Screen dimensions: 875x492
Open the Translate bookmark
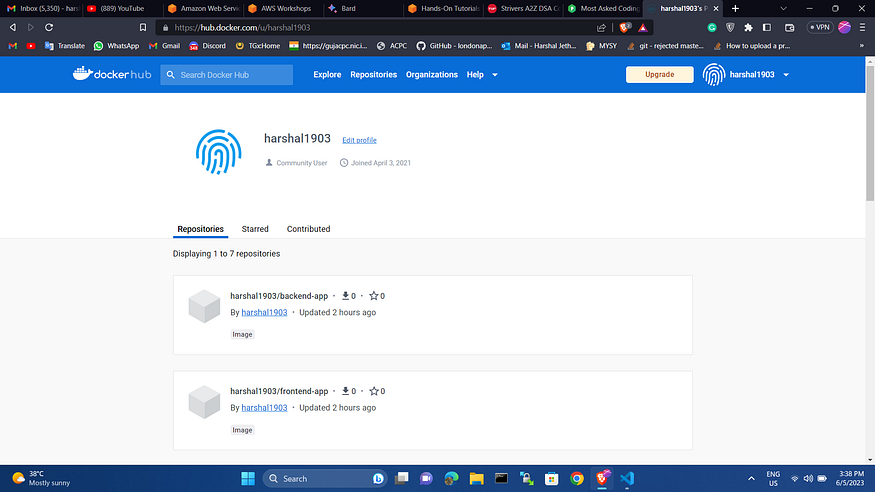coord(64,46)
